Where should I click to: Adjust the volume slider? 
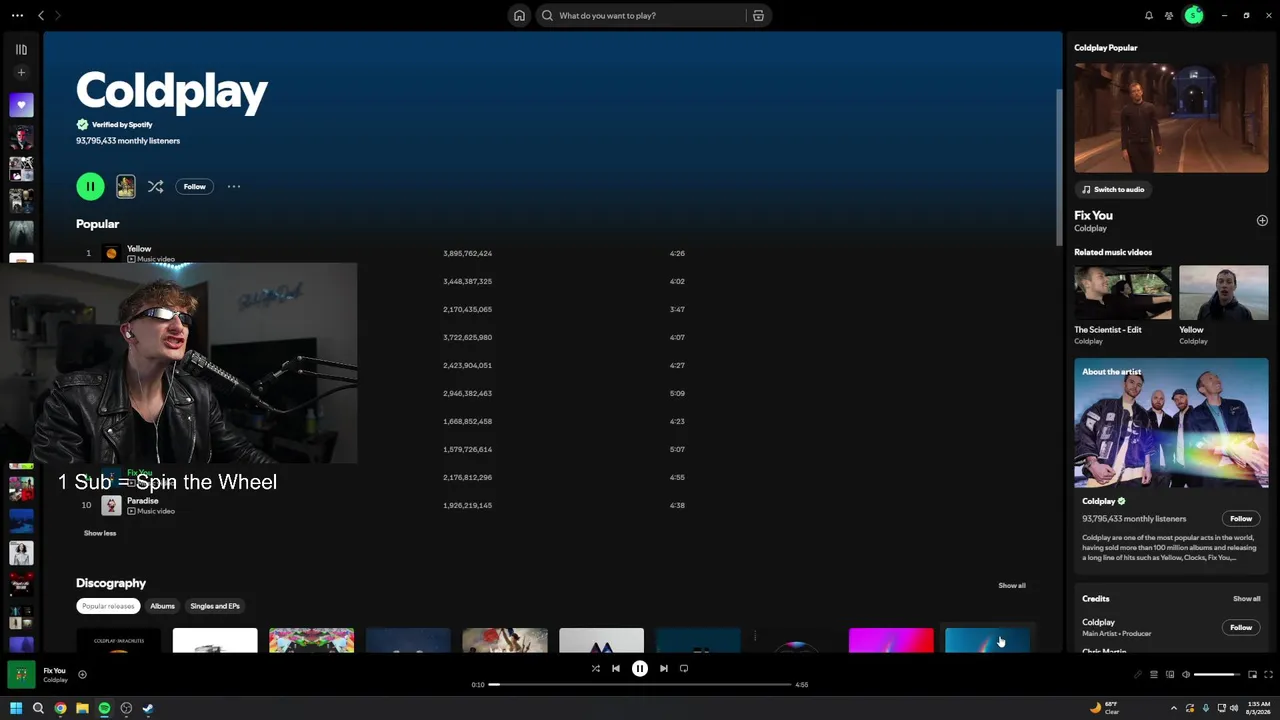[x=1218, y=675]
